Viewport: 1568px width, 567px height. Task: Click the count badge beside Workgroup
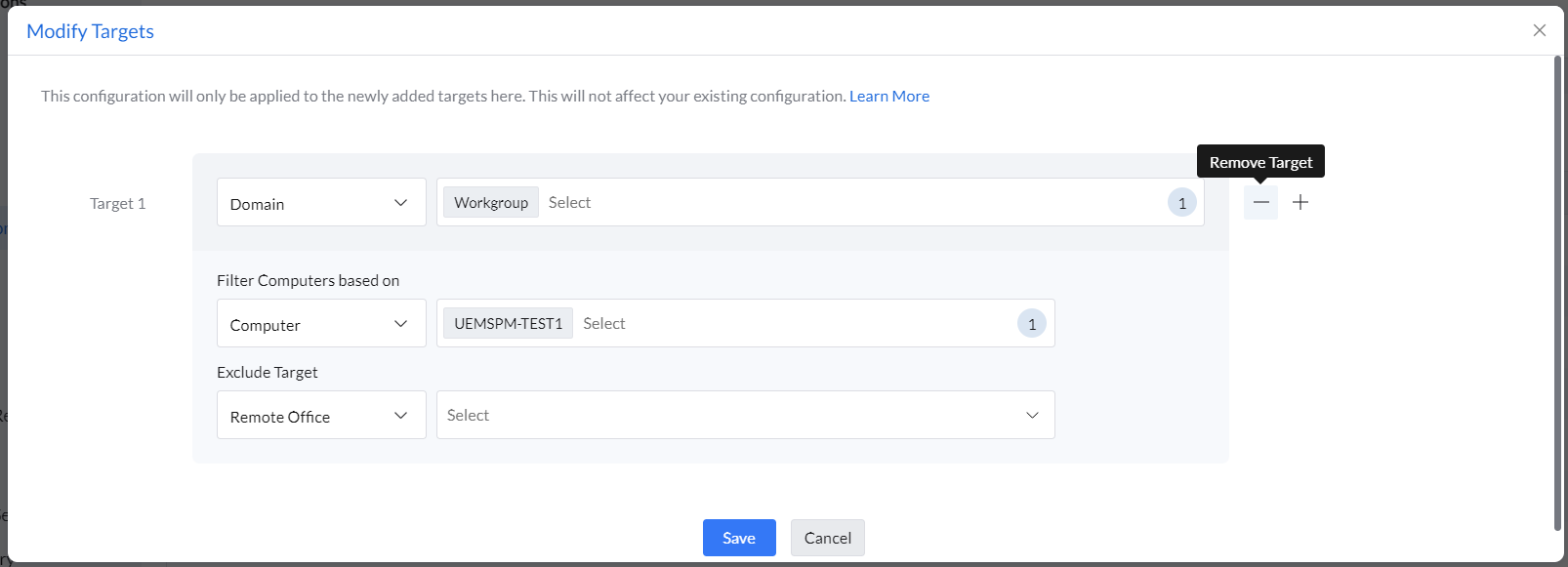coord(1181,203)
